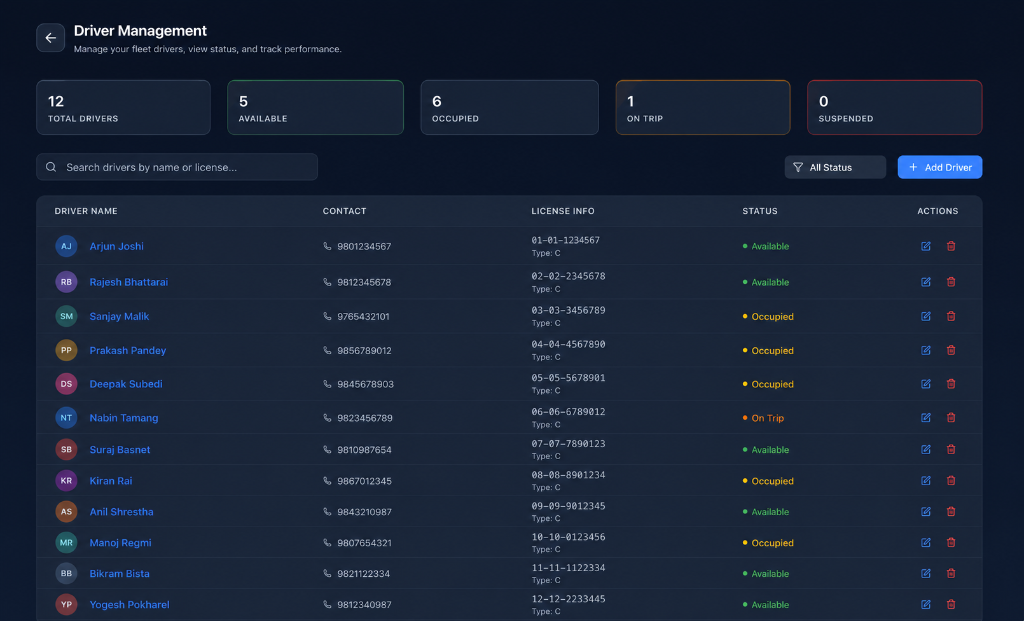
Task: Go back using the arrow button
Action: pyautogui.click(x=50, y=38)
